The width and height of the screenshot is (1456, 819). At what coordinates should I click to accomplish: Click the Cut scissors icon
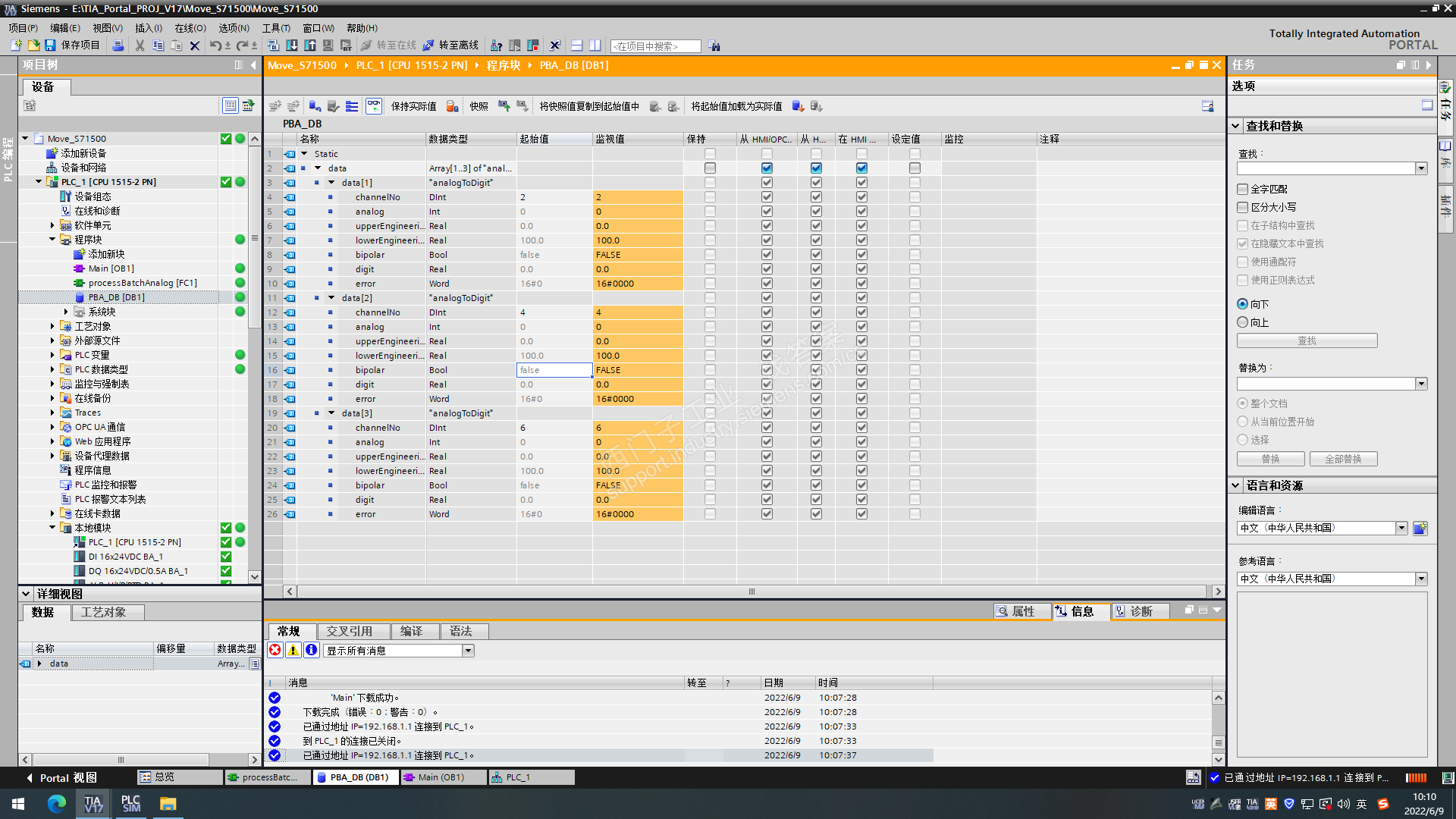(x=140, y=45)
